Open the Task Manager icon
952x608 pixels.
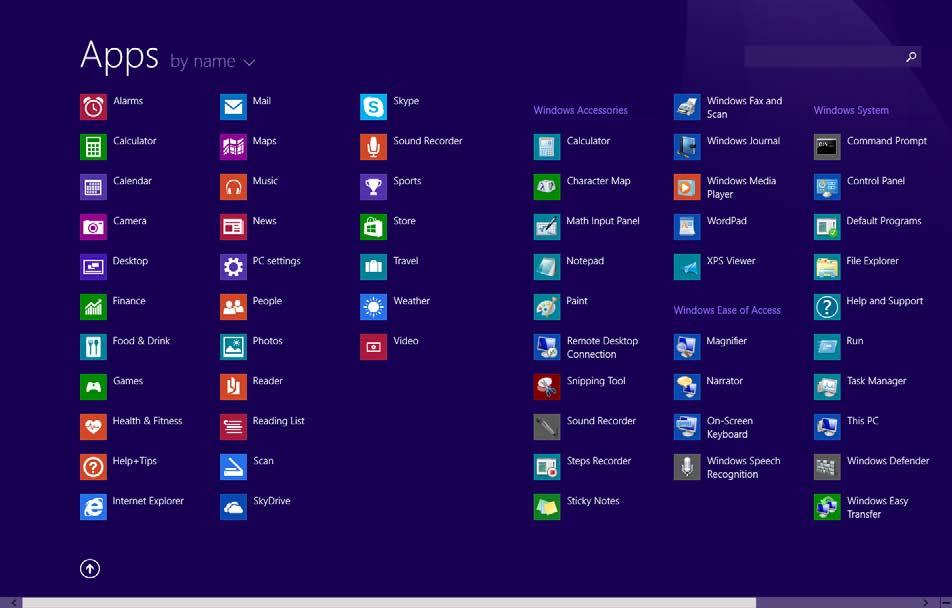[x=827, y=387]
